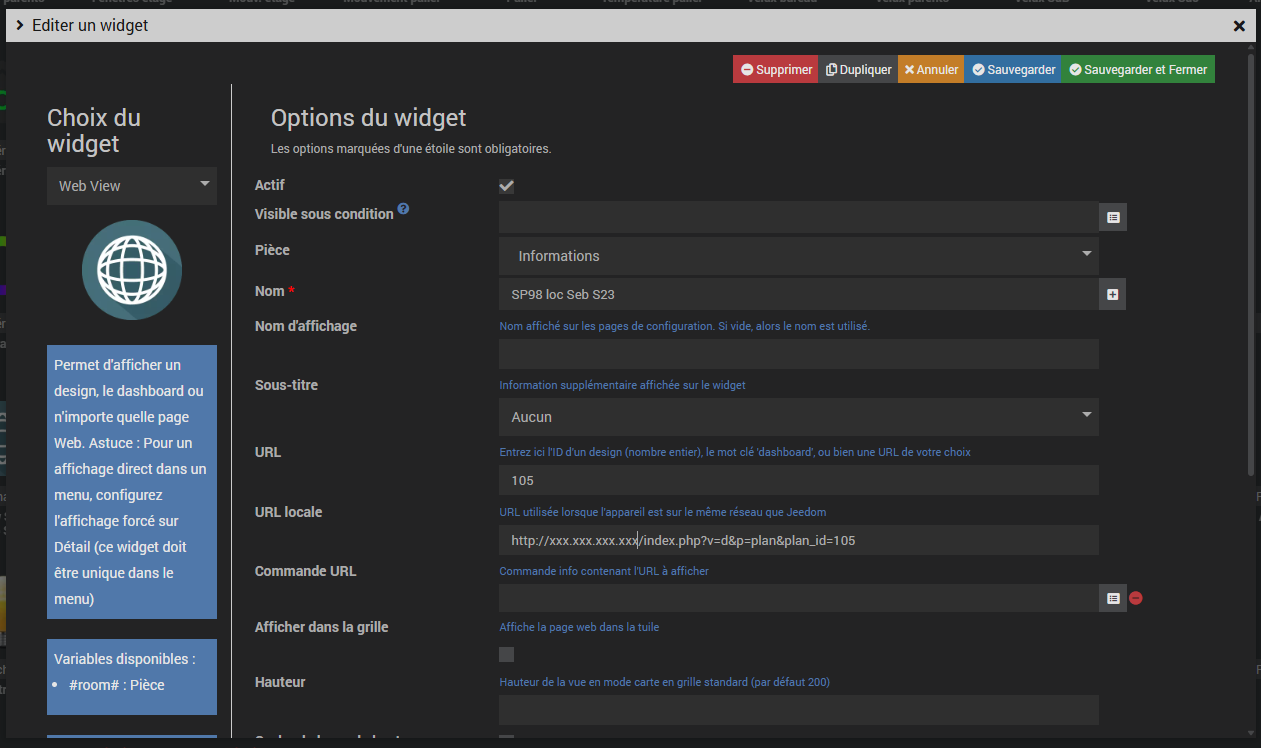Click the list icon beside Commande URL field
Screen dimensions: 1261x748
(1113, 598)
